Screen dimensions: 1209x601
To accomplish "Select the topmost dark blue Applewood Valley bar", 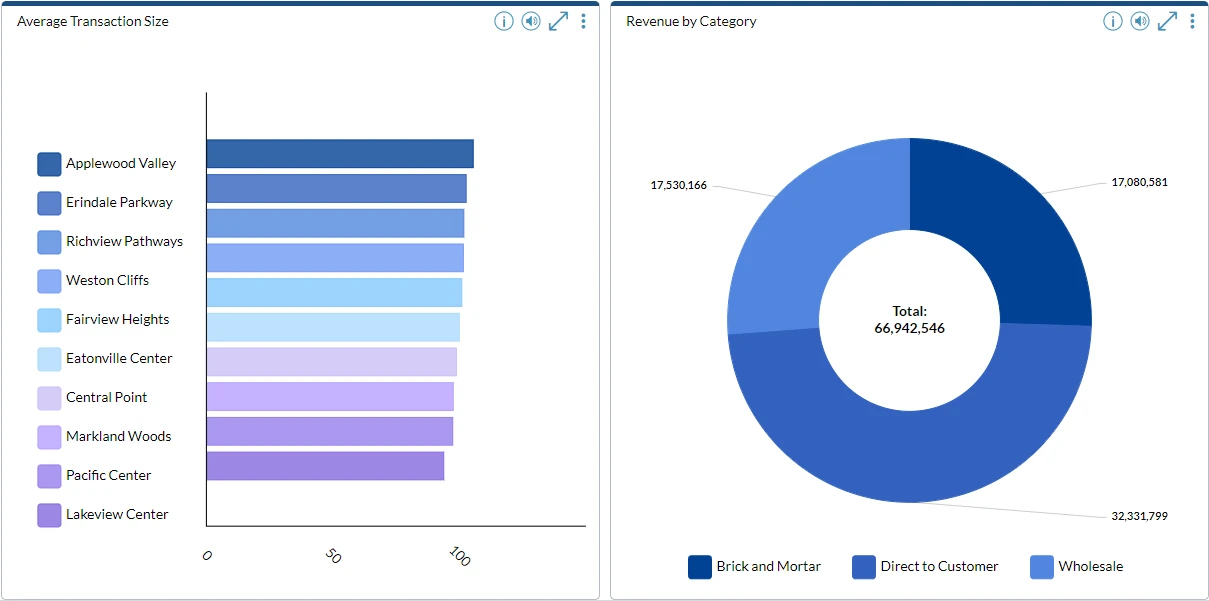I will tap(340, 154).
